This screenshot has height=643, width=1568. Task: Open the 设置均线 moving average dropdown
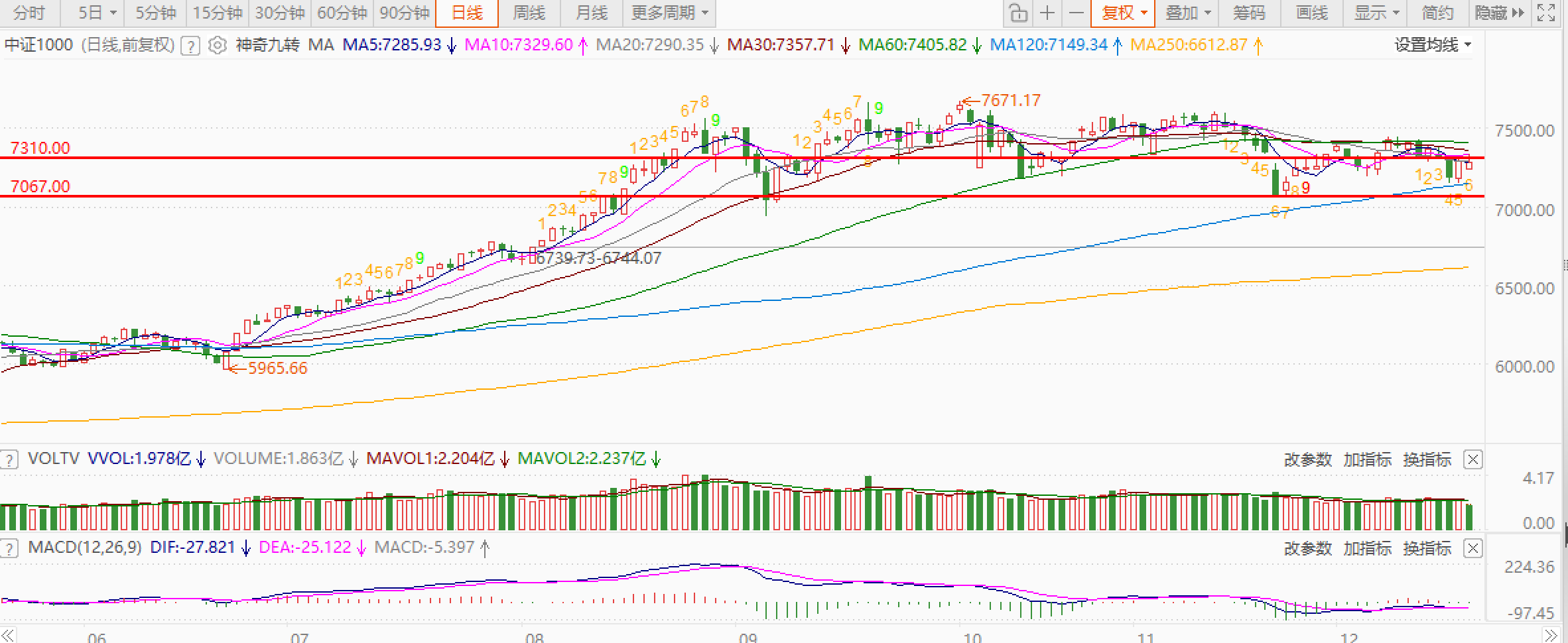pyautogui.click(x=1433, y=45)
